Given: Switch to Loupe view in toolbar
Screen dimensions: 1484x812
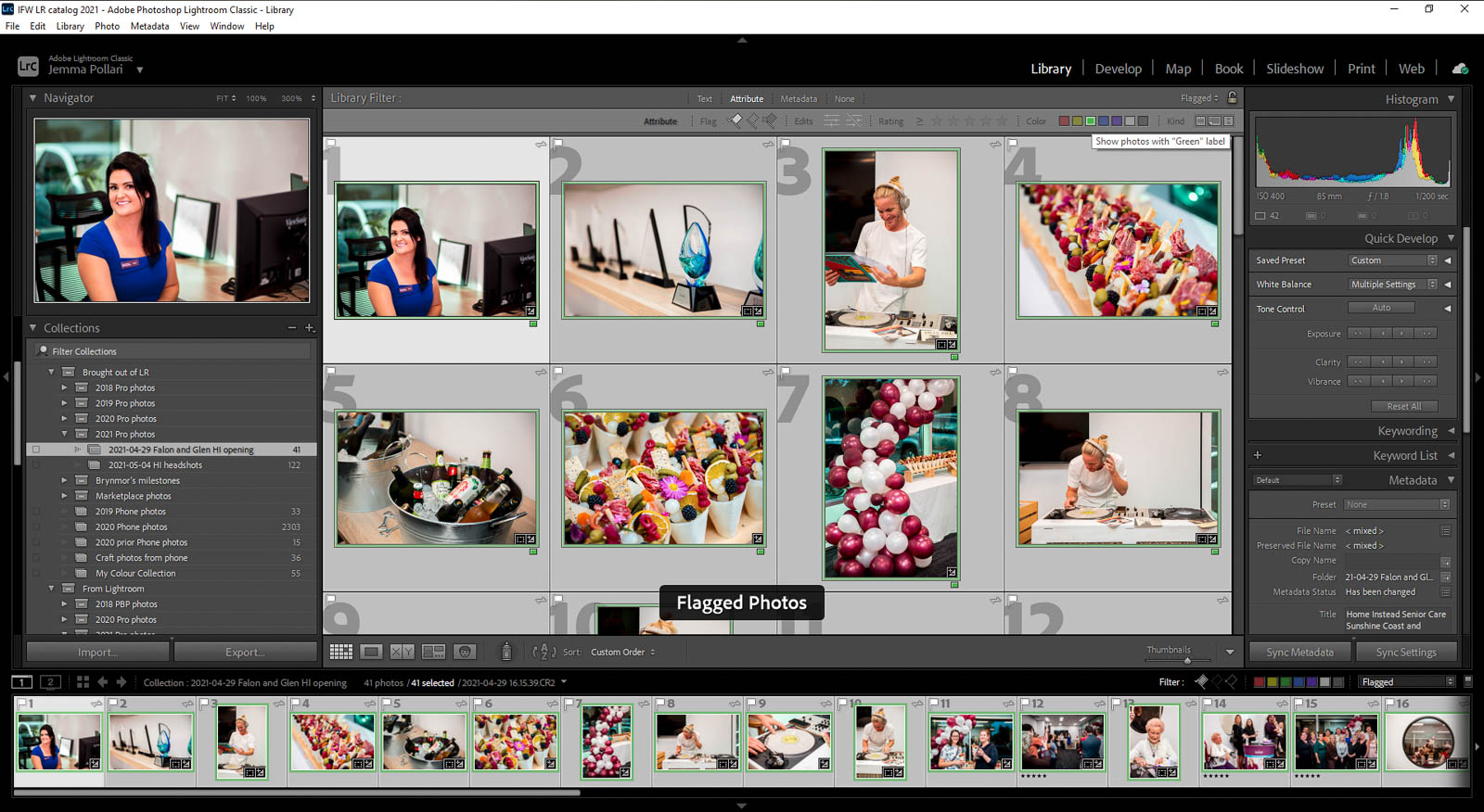Looking at the screenshot, I should (x=371, y=652).
